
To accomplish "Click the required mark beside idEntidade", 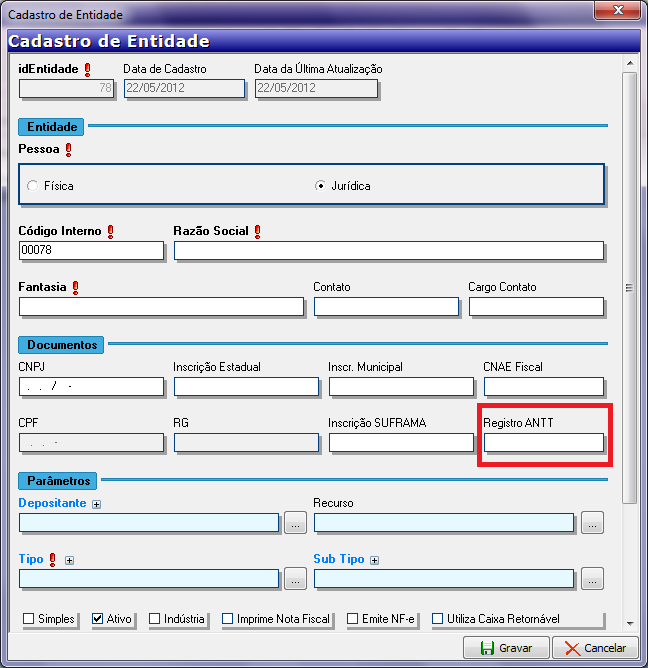I will pos(87,70).
